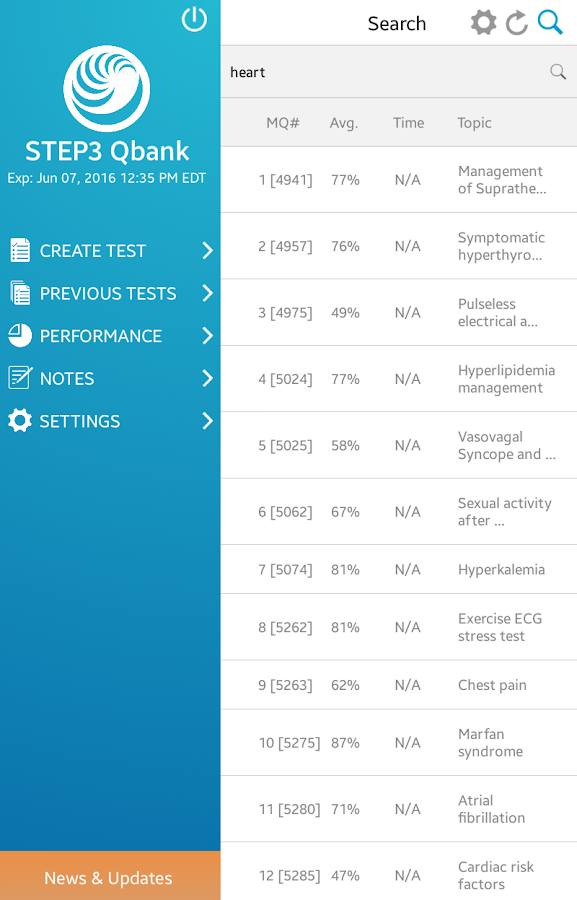Image resolution: width=577 pixels, height=900 pixels.
Task: Click the Performance pie chart icon
Action: coord(20,335)
